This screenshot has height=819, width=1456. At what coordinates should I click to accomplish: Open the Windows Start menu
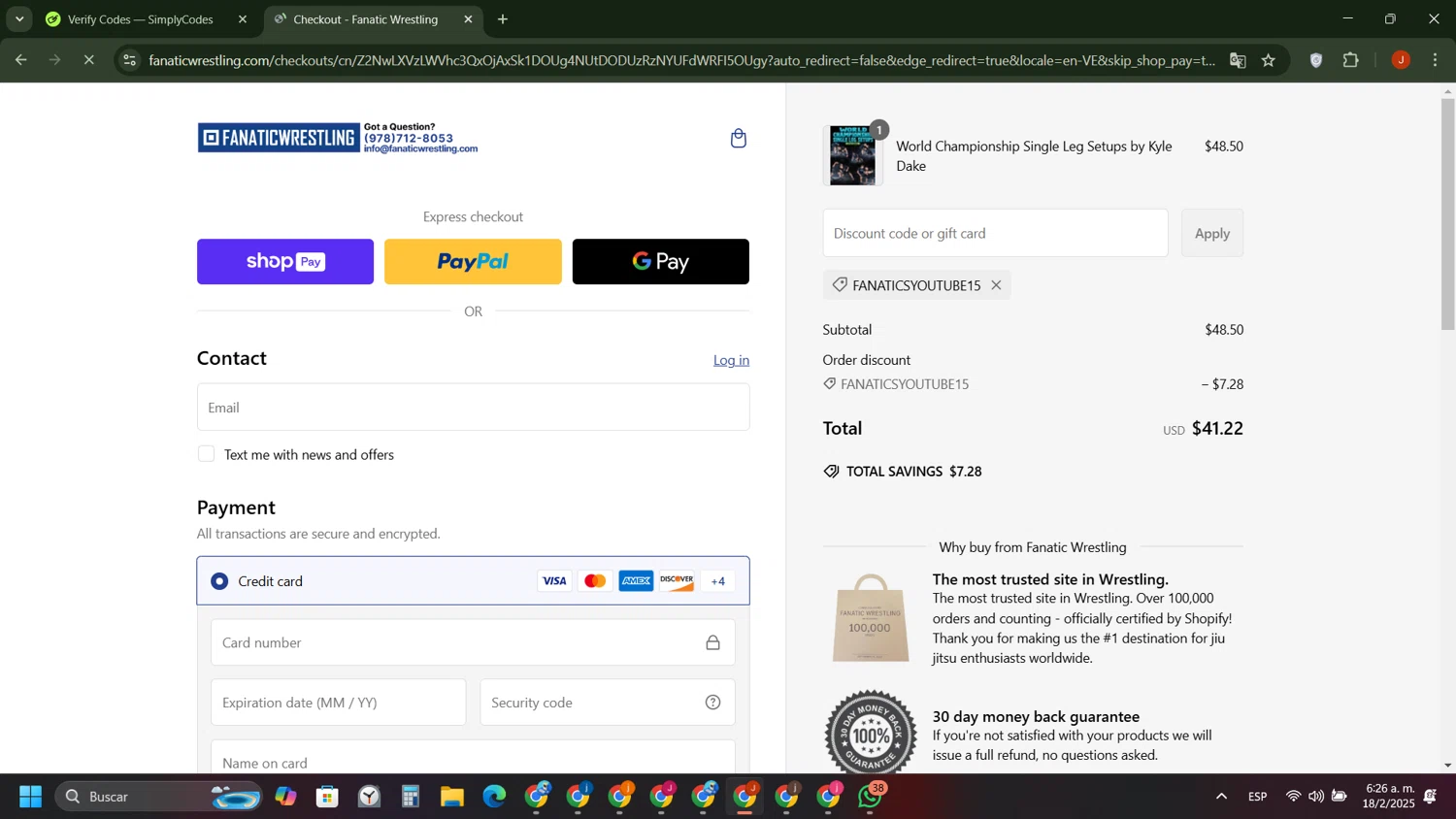click(30, 797)
